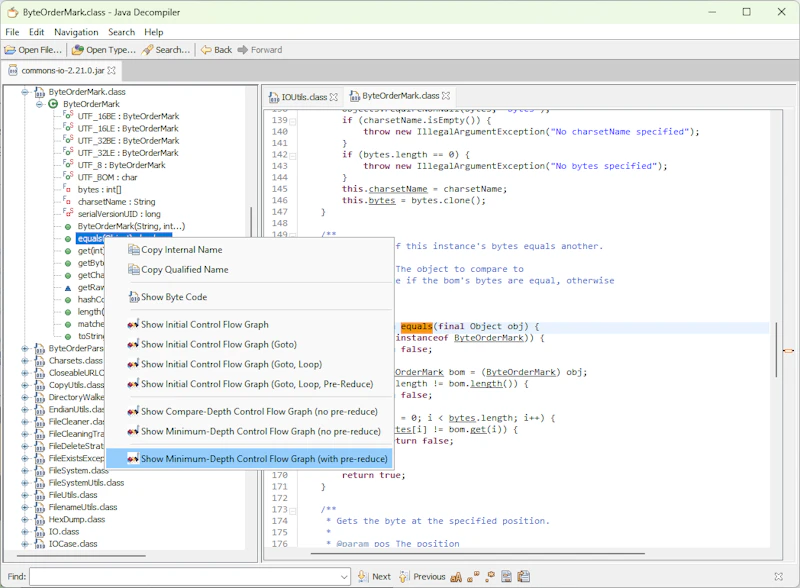Click the Back arrow icon

click(x=206, y=50)
